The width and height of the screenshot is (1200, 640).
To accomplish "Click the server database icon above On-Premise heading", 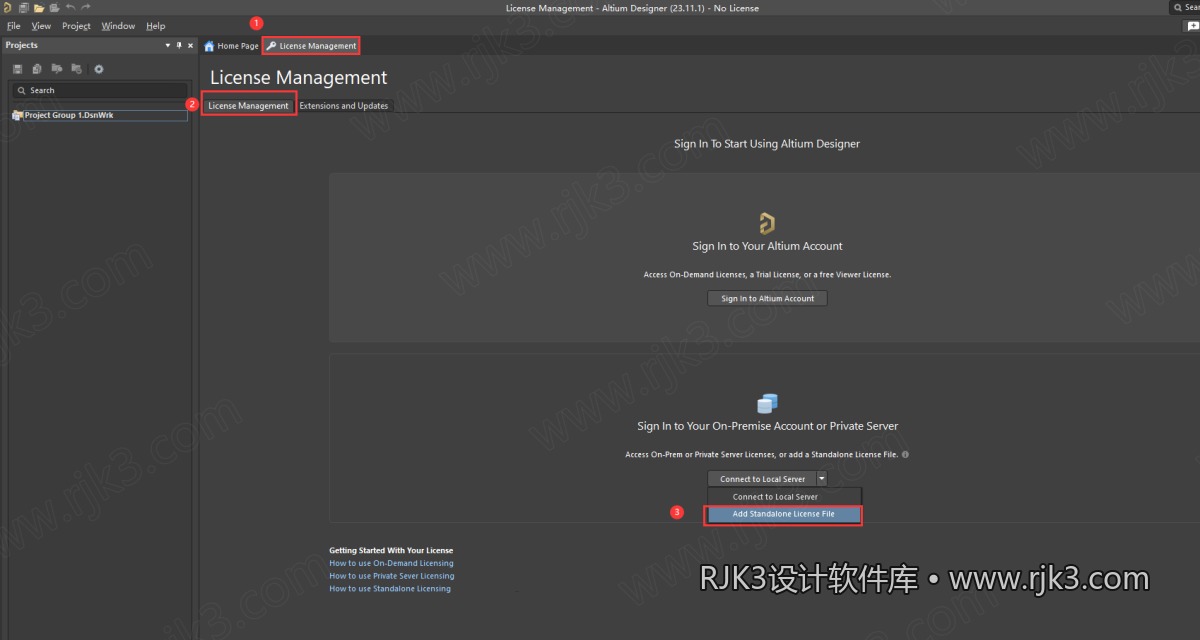I will tap(767, 403).
